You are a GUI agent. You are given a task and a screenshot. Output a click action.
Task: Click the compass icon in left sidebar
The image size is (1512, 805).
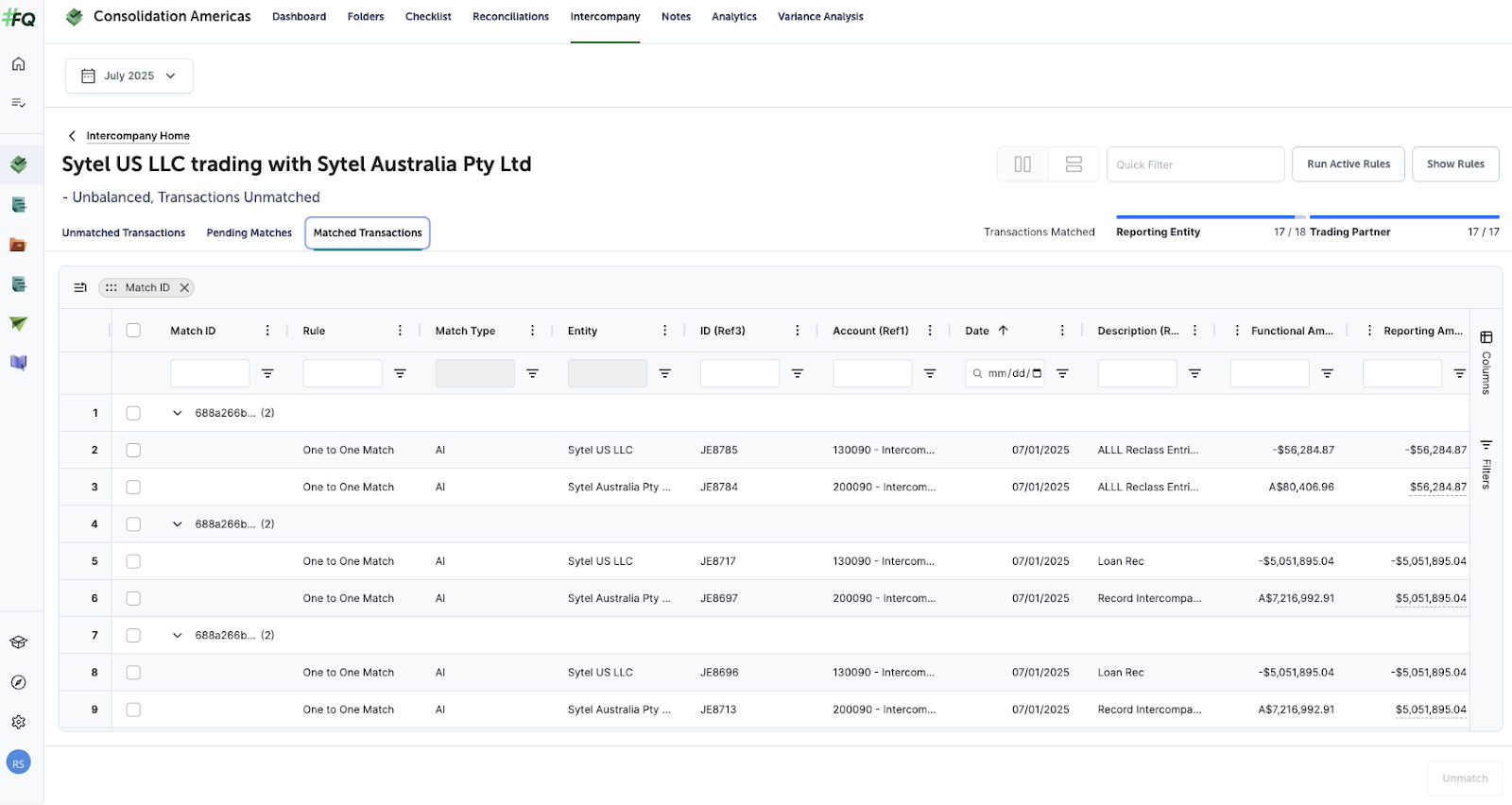[18, 682]
